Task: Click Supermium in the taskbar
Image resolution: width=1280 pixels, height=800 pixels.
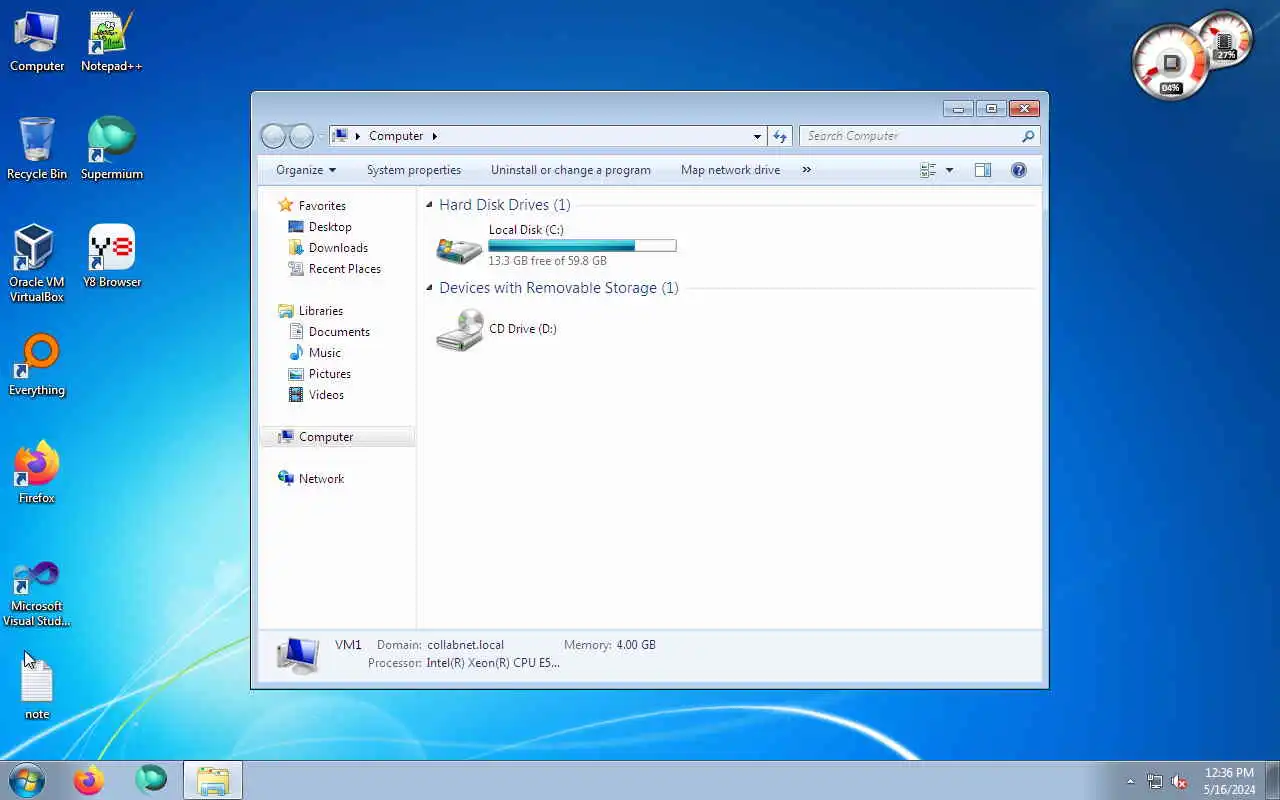Action: [151, 780]
